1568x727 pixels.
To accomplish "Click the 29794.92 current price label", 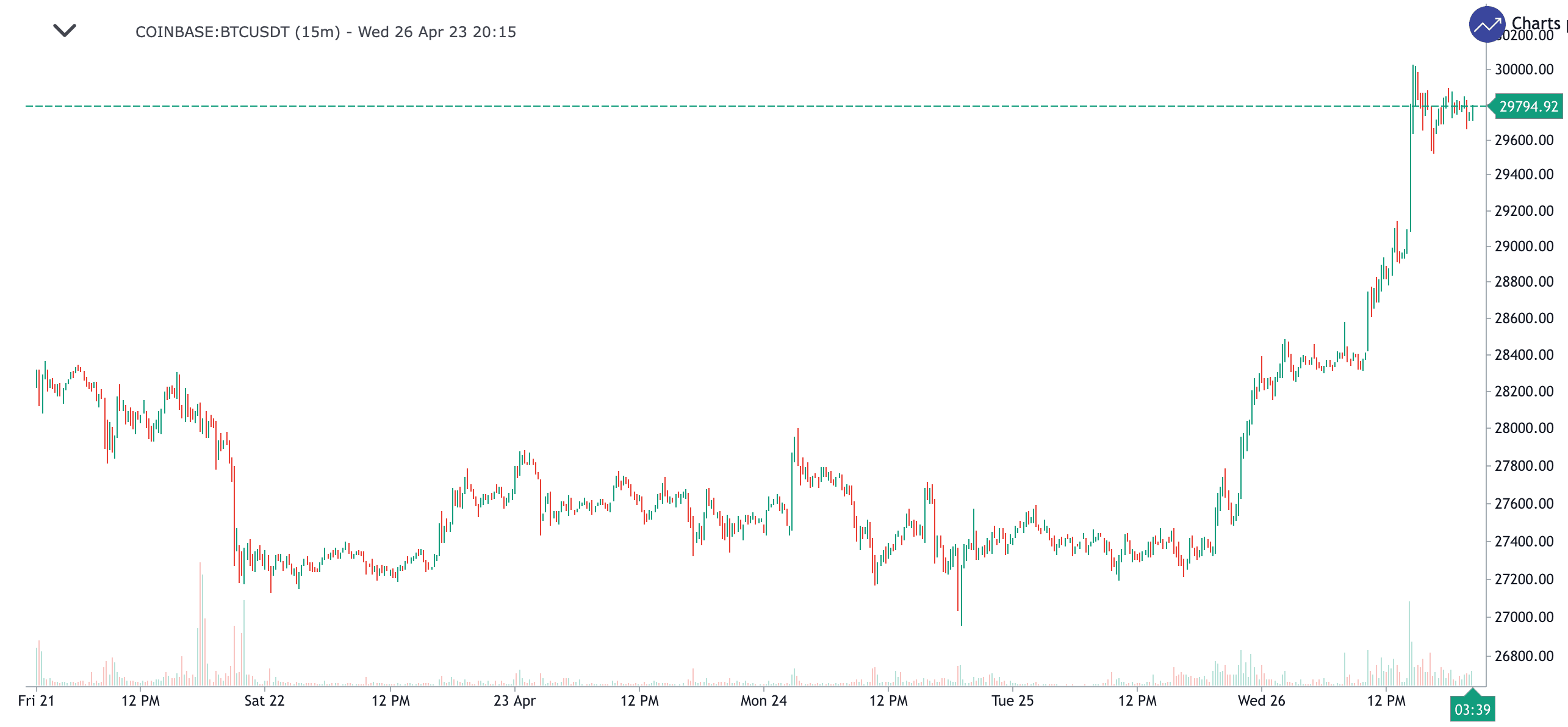I will pyautogui.click(x=1528, y=107).
